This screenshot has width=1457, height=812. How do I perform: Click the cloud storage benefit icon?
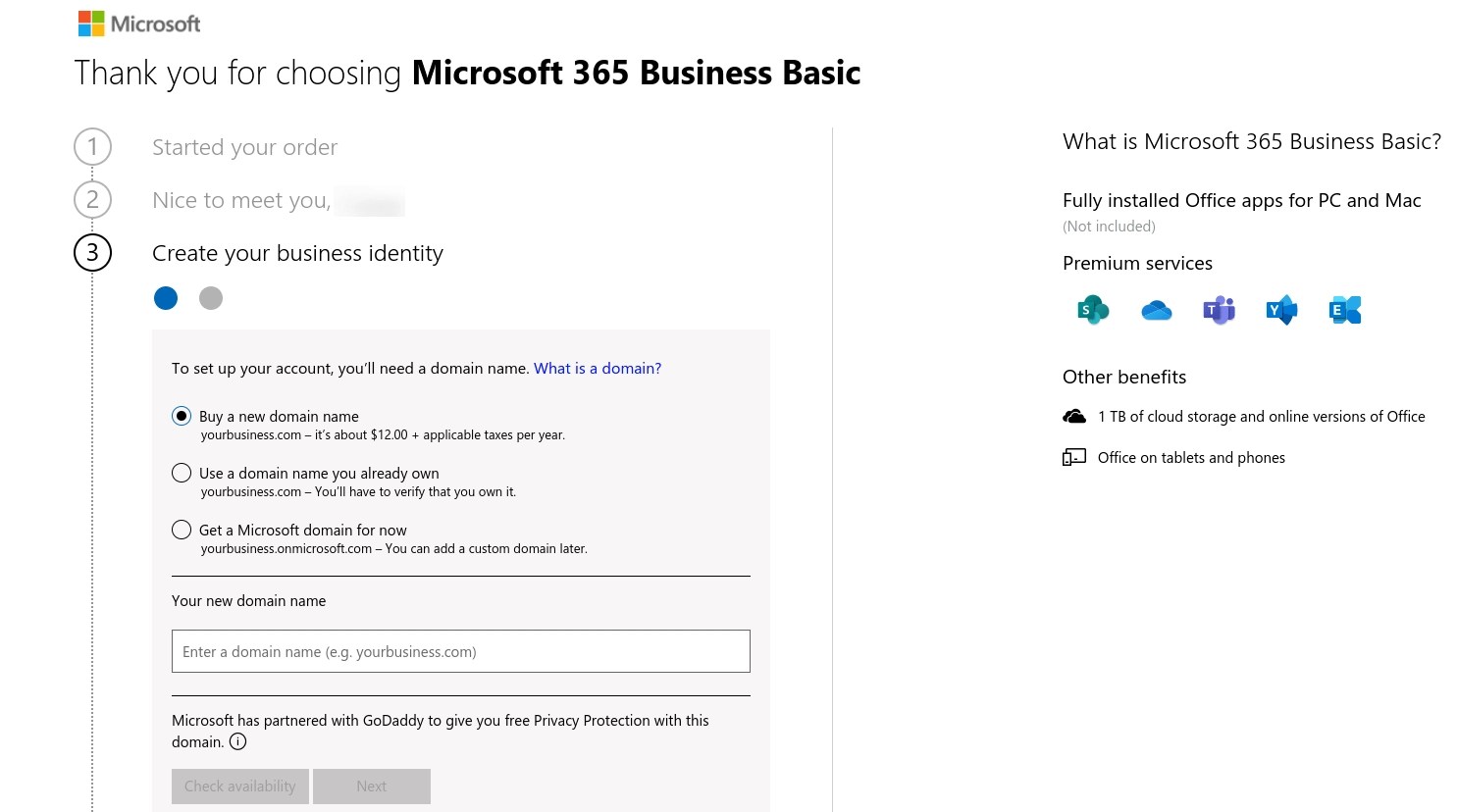click(1074, 415)
